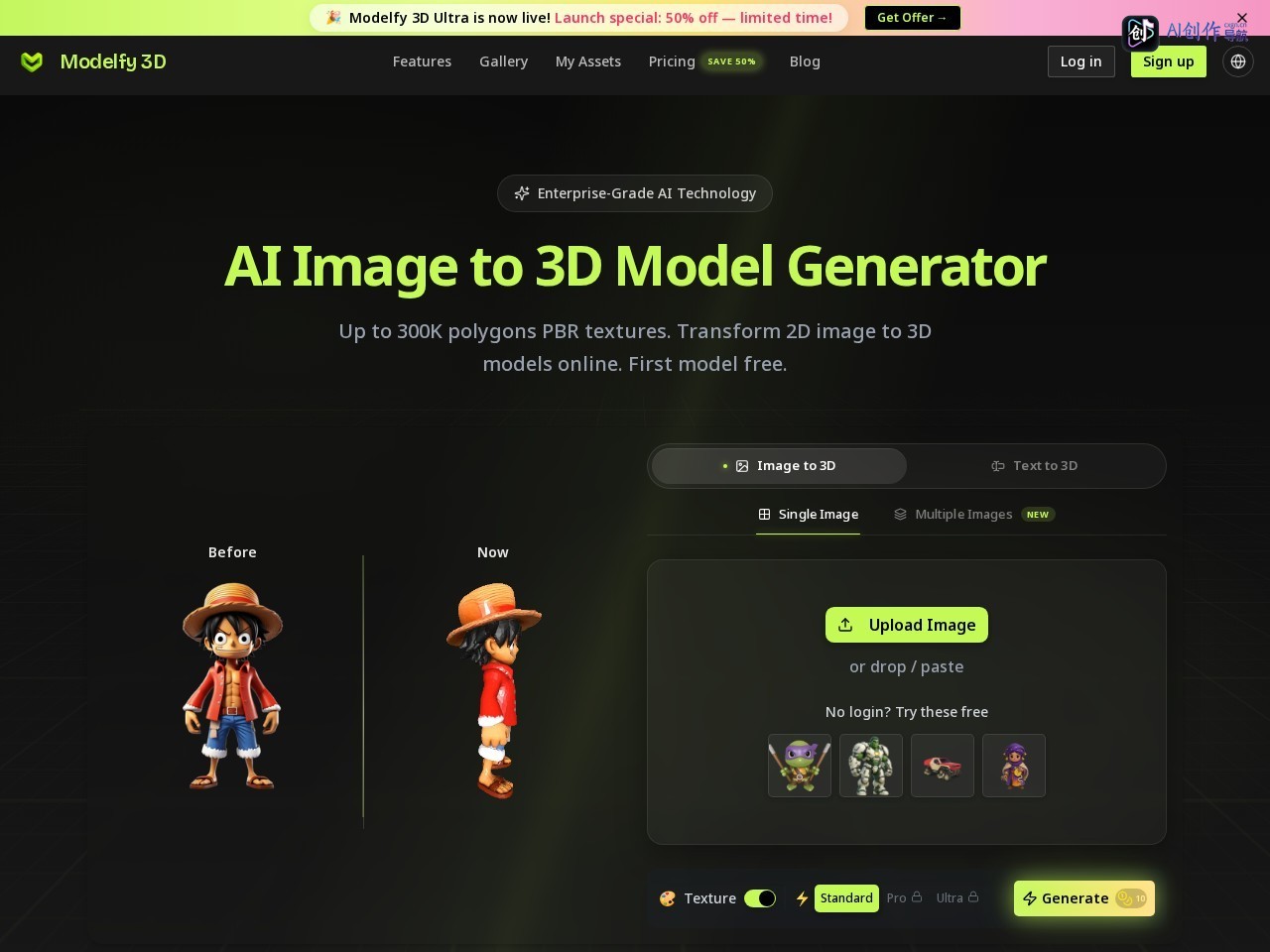Choose the locked Pro quality mode
1270x952 pixels.
(904, 898)
